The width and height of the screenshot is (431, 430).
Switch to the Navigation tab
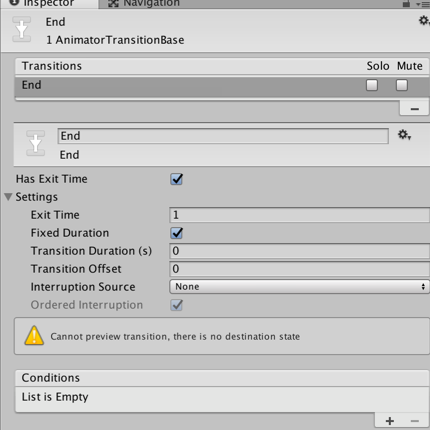pyautogui.click(x=144, y=4)
